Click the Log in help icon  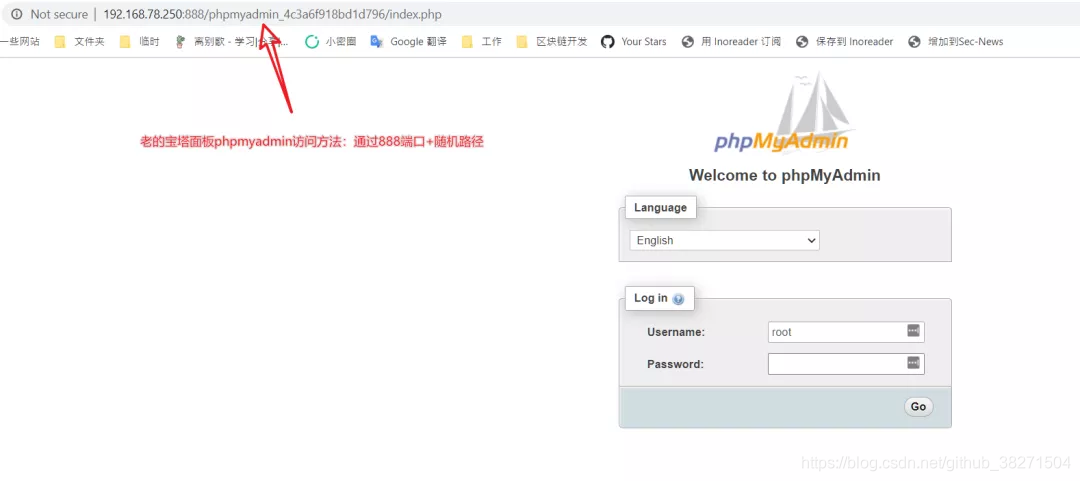678,299
